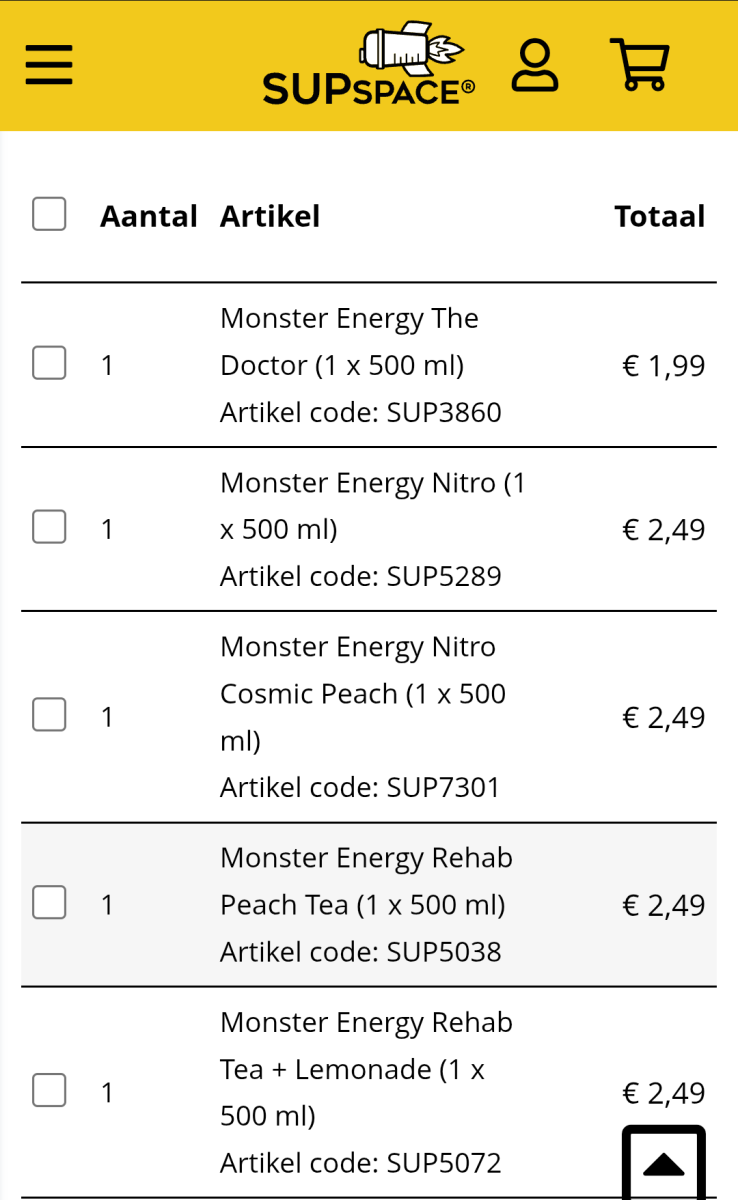Screen dimensions: 738x1200
Task: Check the Rehab Peach Tea row checkbox
Action: point(49,903)
